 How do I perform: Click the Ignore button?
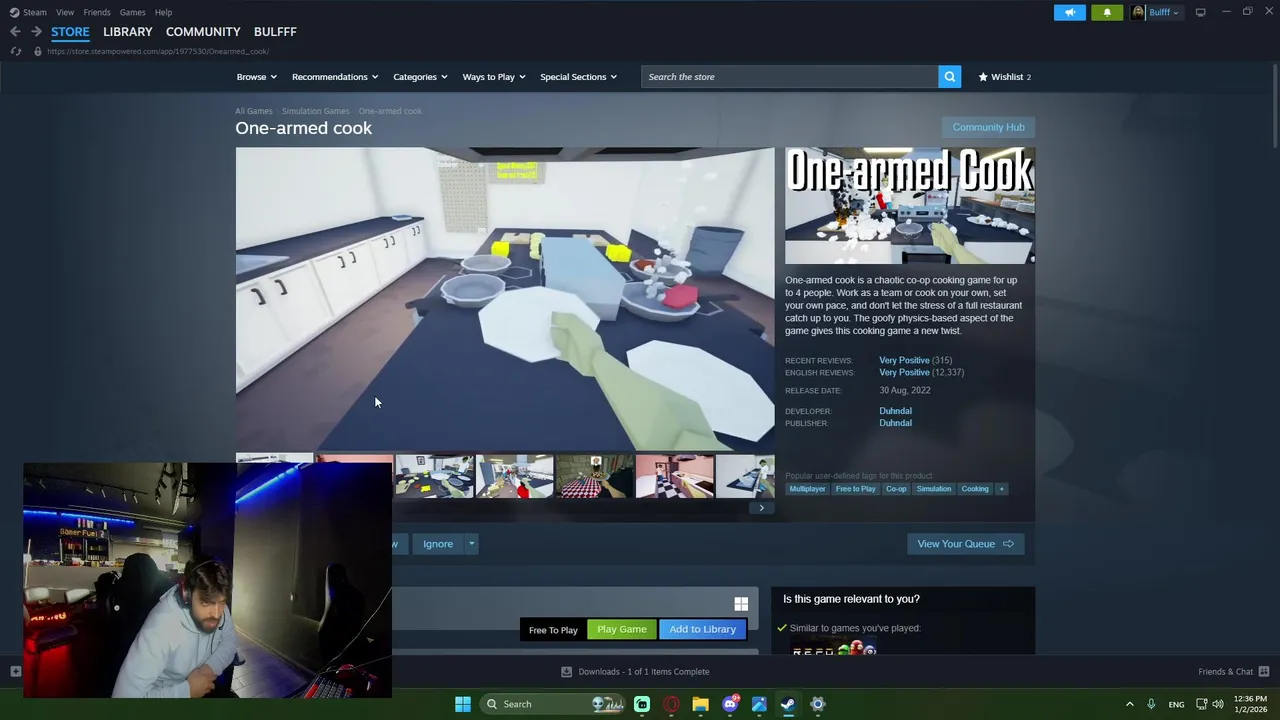pyautogui.click(x=438, y=544)
